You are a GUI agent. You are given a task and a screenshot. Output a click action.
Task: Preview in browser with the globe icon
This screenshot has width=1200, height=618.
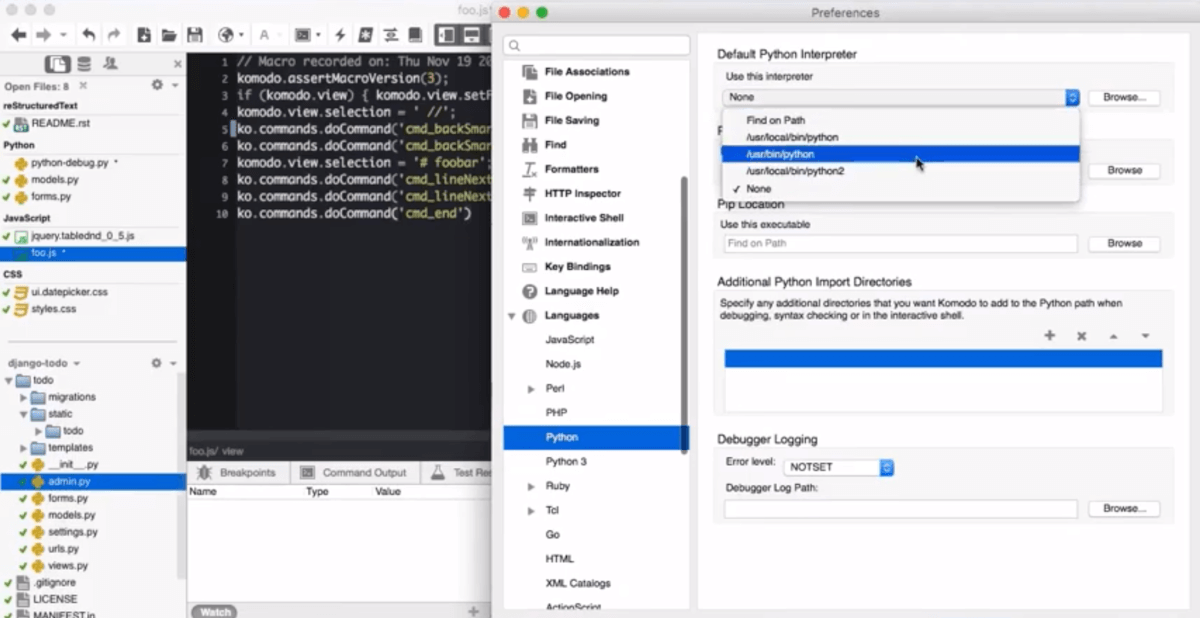[x=225, y=35]
